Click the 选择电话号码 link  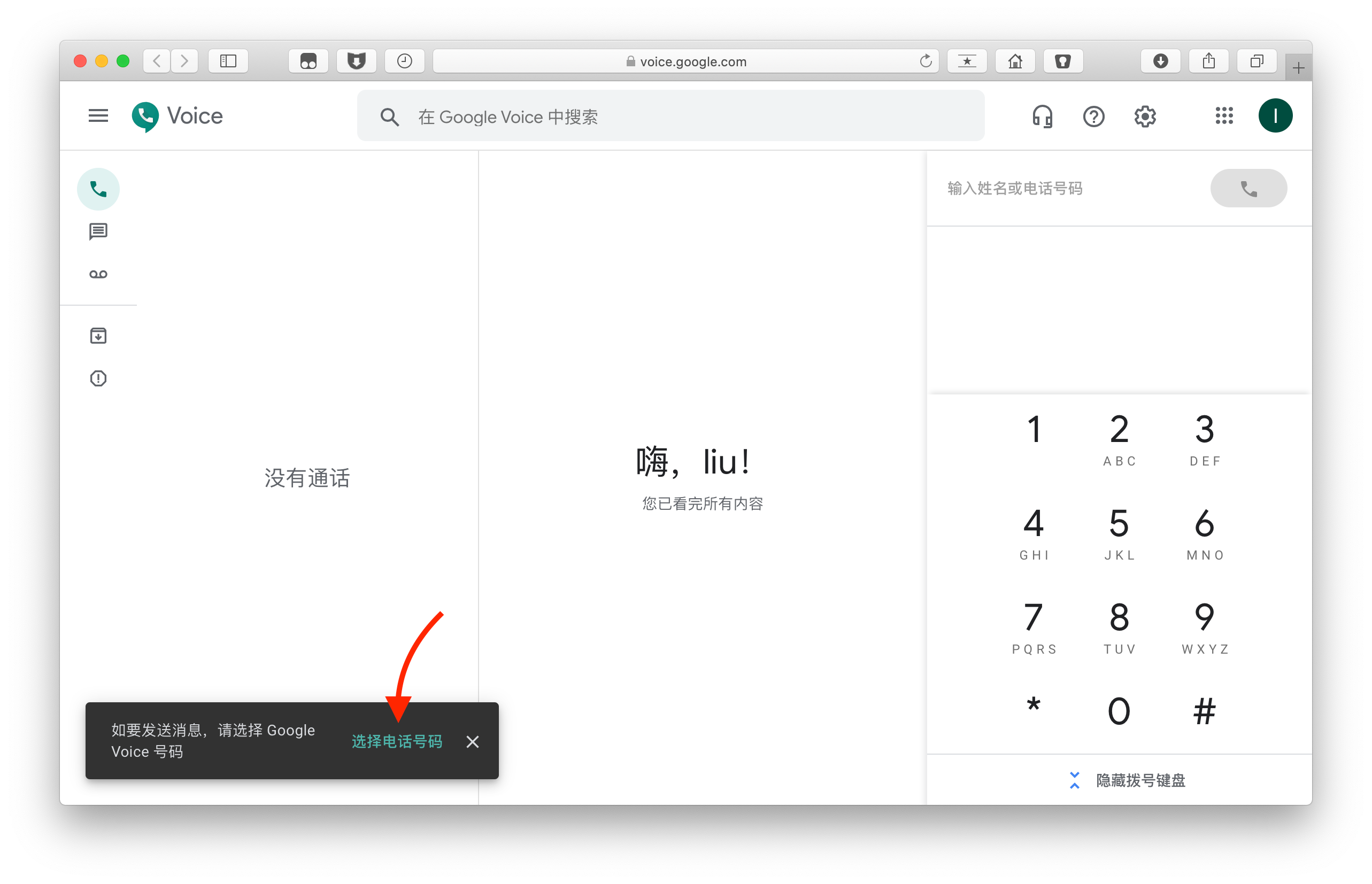click(x=397, y=741)
